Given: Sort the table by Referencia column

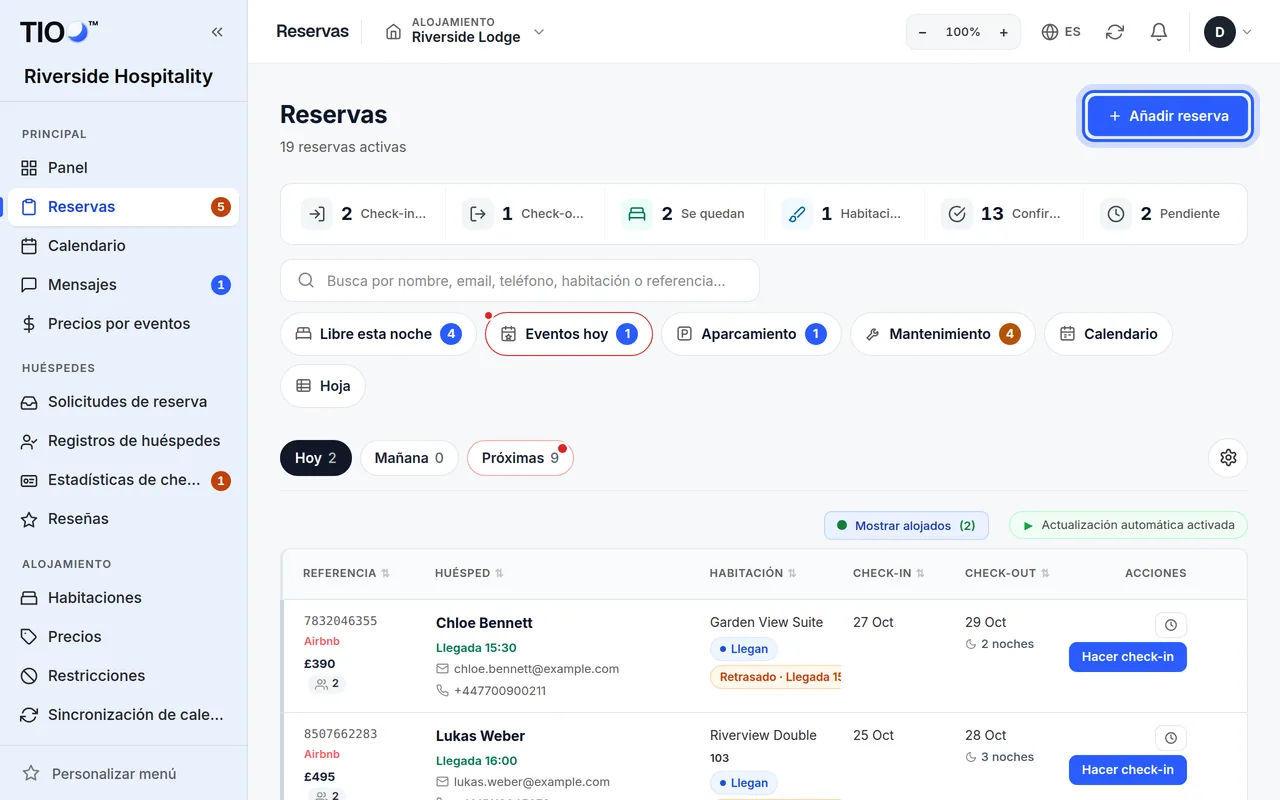Looking at the screenshot, I should point(346,573).
